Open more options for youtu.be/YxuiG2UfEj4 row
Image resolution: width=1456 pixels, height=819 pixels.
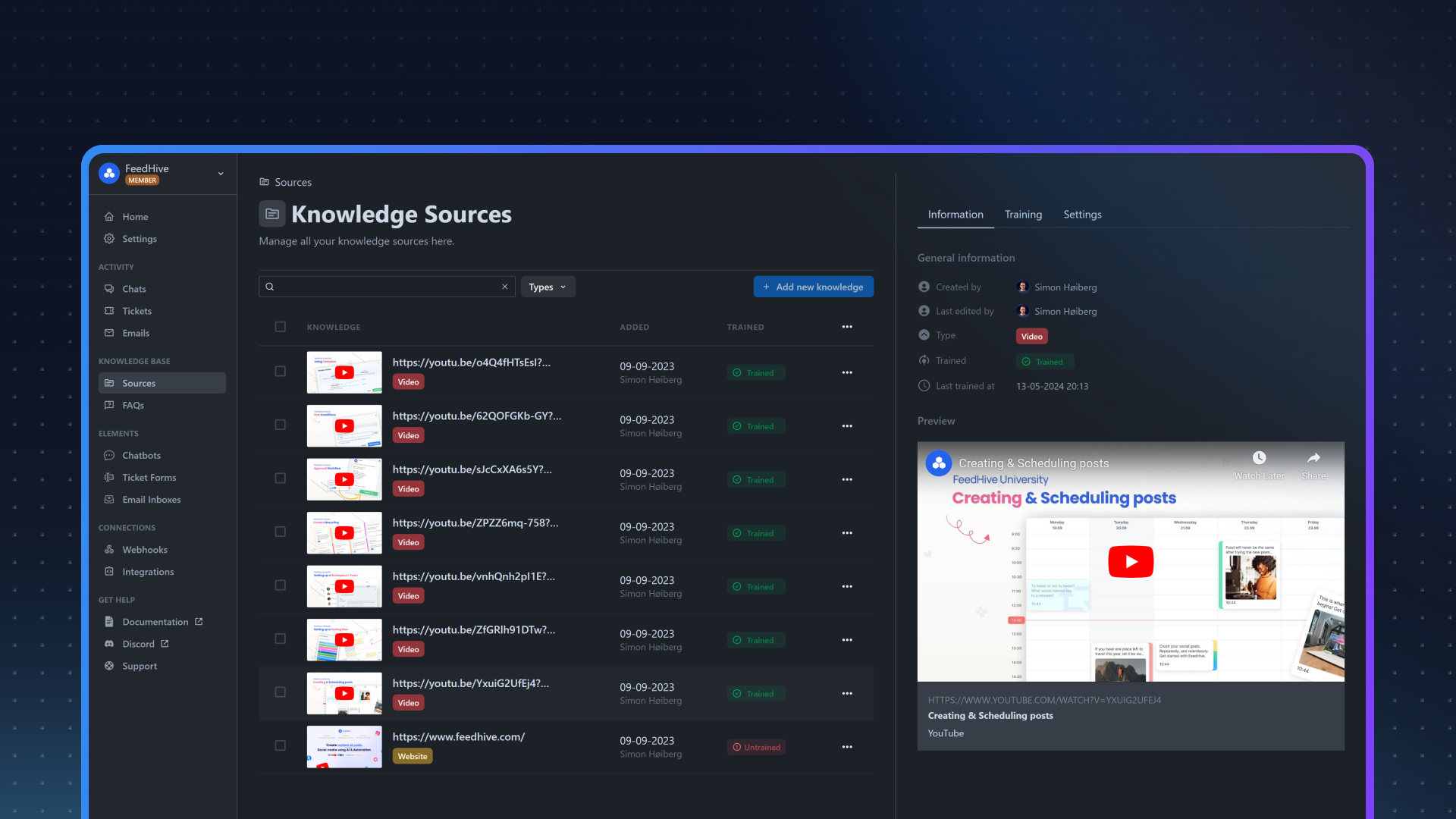pos(847,693)
